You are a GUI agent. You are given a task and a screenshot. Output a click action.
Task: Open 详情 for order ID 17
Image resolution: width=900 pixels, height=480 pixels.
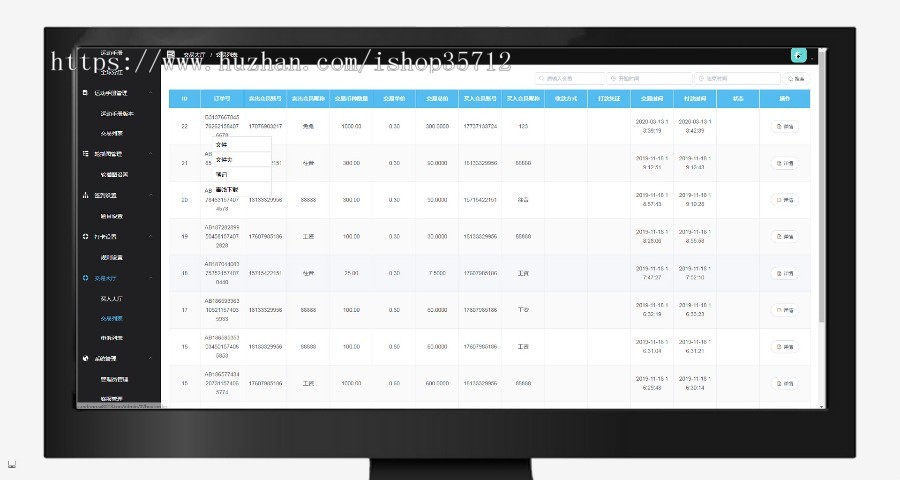[x=785, y=310]
